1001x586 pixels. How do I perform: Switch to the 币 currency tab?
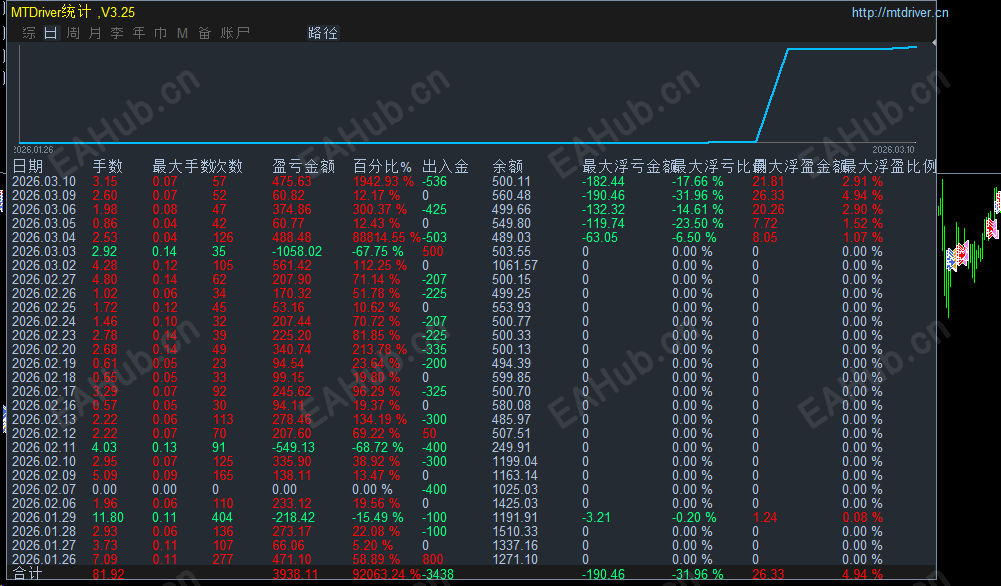160,33
